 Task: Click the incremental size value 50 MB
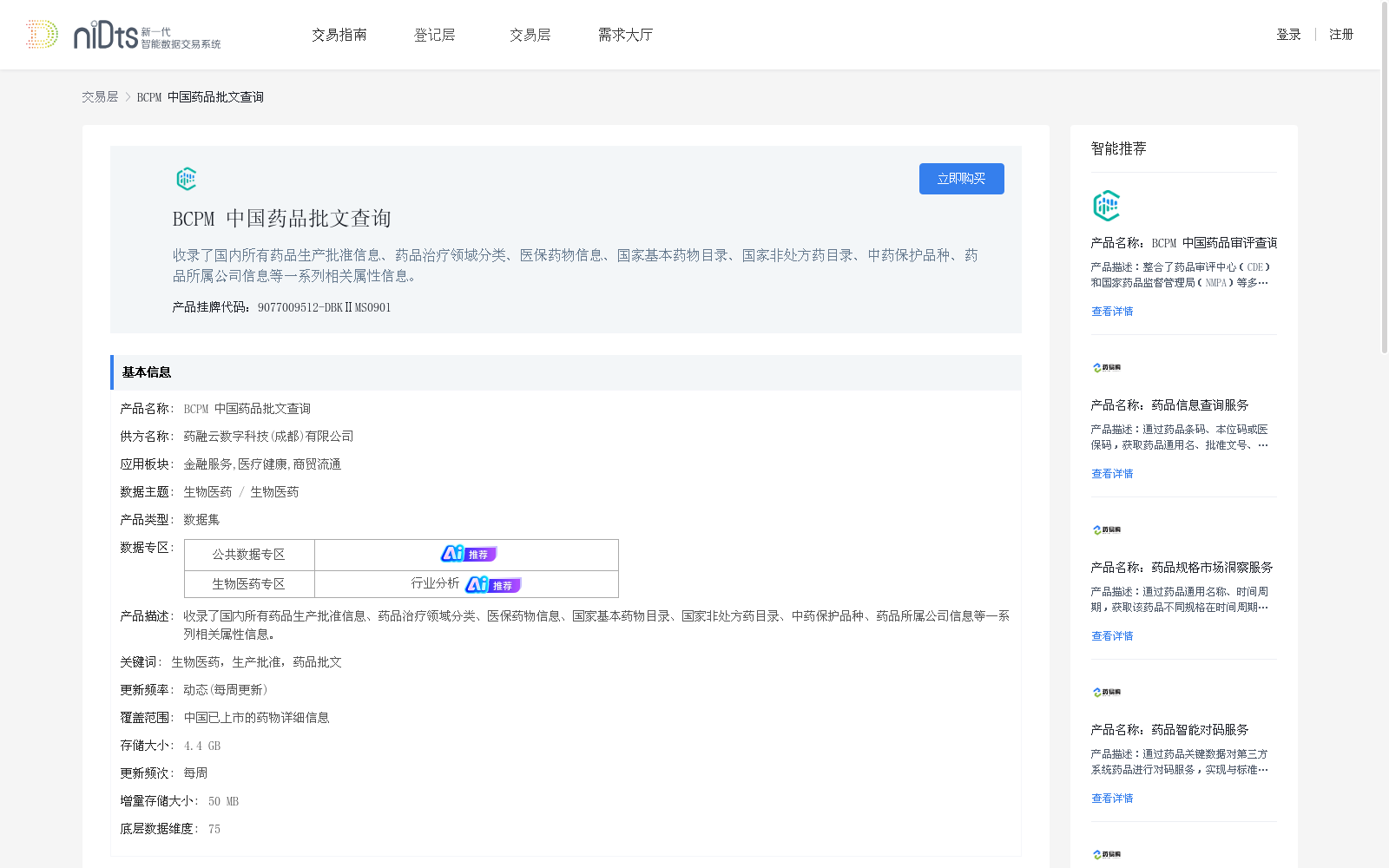point(223,801)
